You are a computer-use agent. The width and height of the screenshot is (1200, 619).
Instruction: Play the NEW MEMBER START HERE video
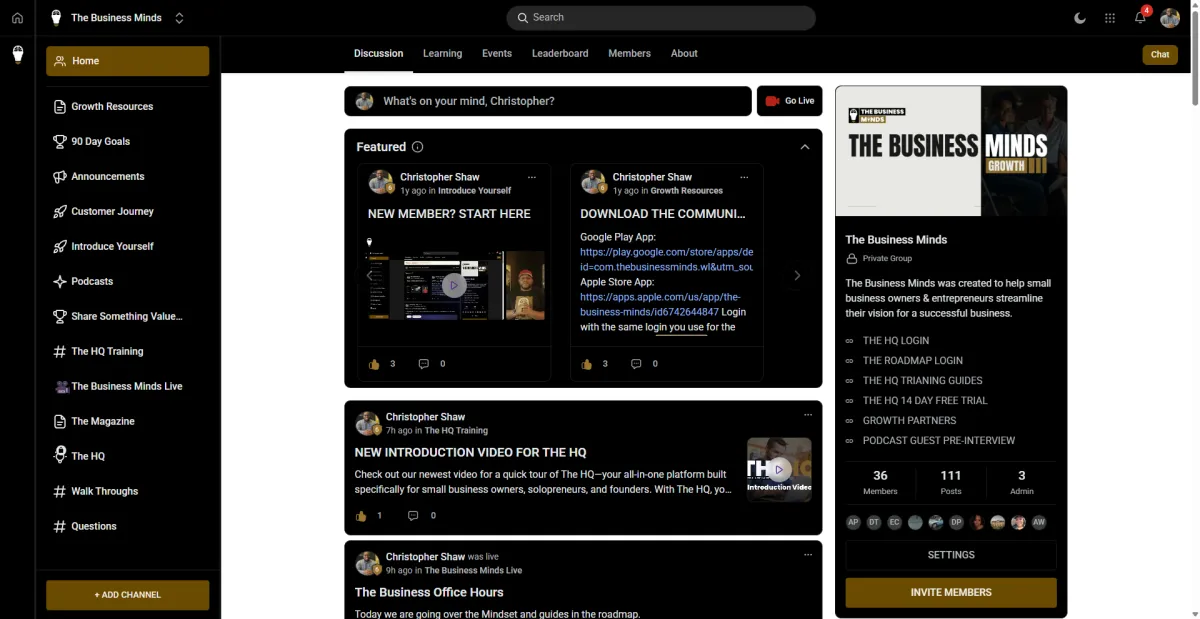pyautogui.click(x=454, y=285)
